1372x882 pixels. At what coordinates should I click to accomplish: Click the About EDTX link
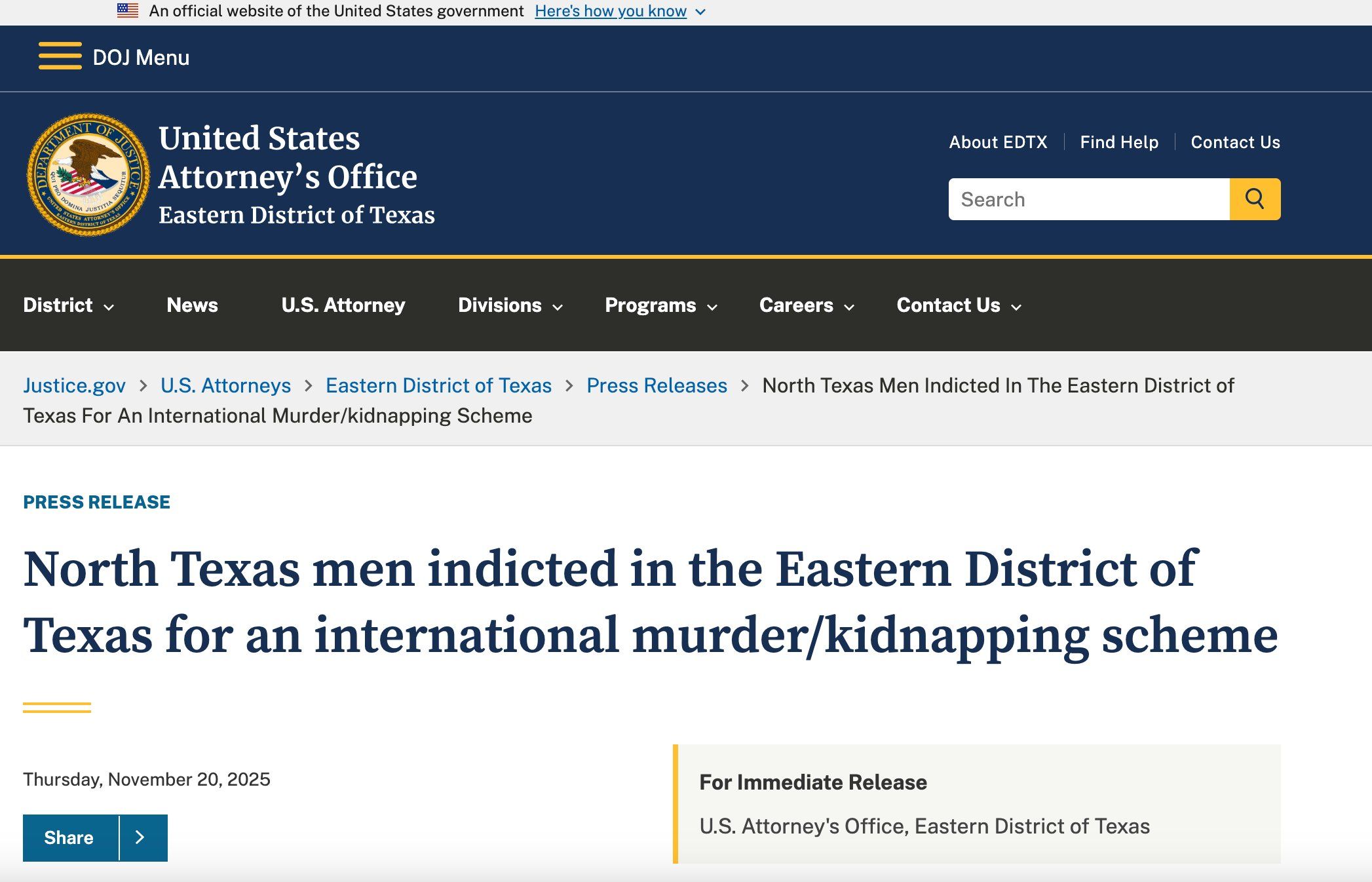pos(998,142)
